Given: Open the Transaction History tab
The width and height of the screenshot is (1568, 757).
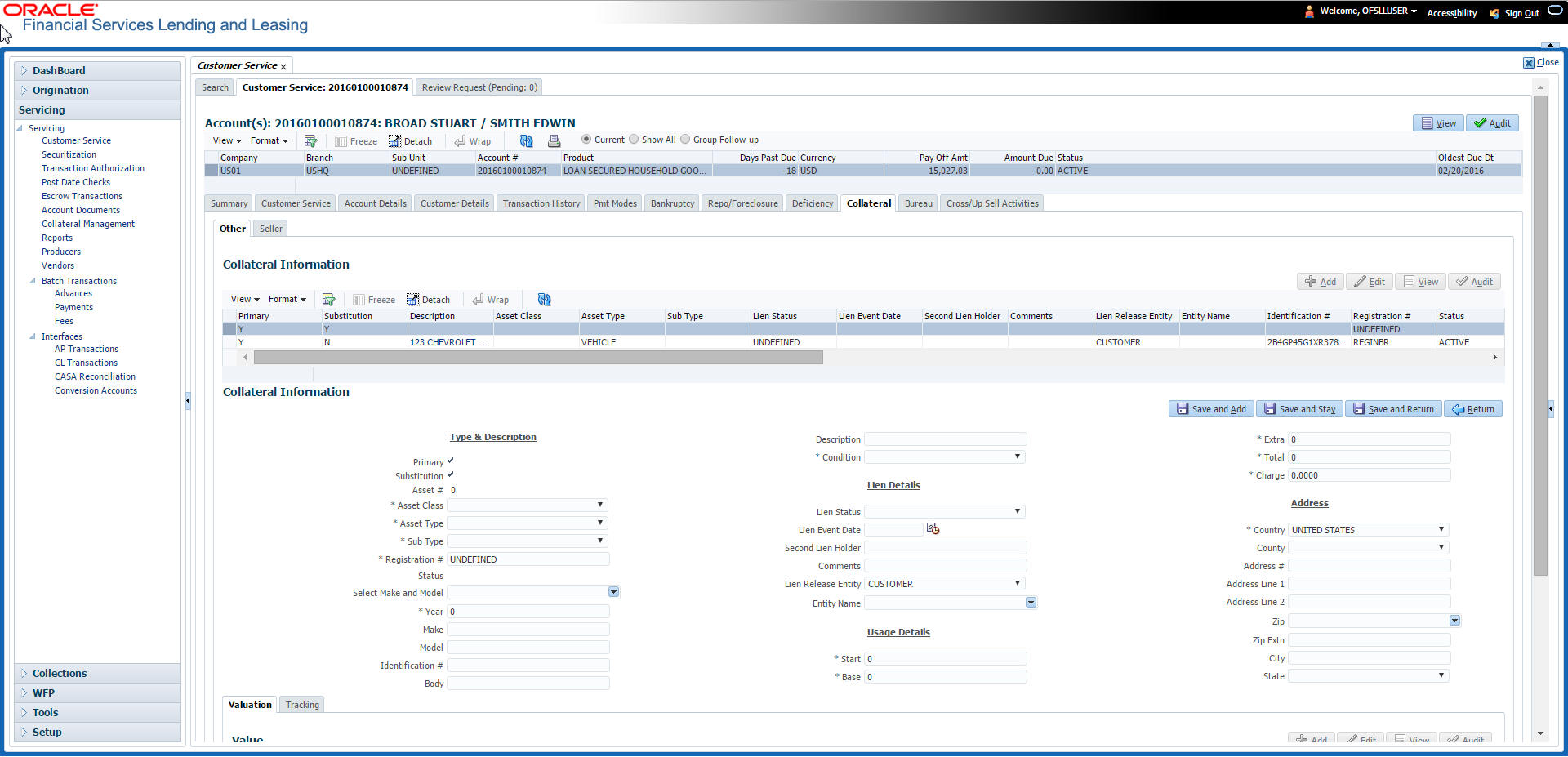Looking at the screenshot, I should click(541, 203).
